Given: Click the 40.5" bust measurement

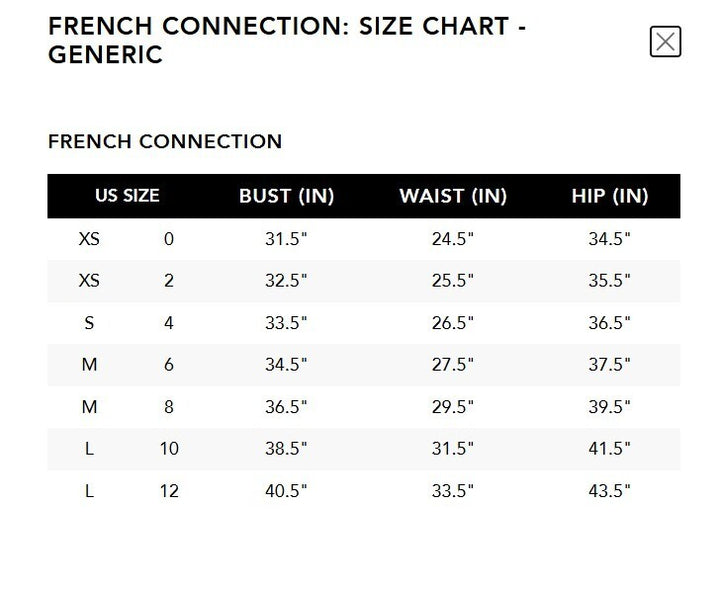Looking at the screenshot, I should [286, 491].
